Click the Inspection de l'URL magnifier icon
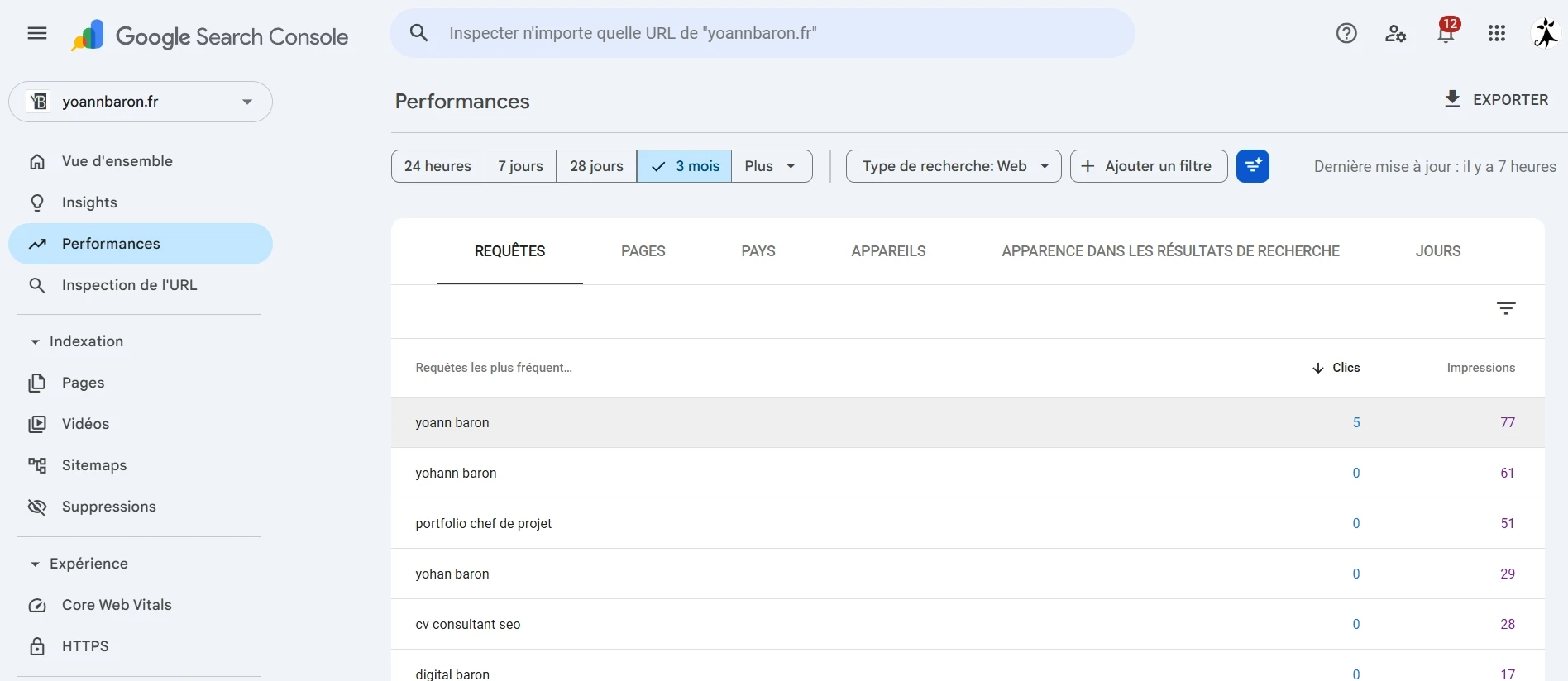This screenshot has width=1568, height=681. point(37,285)
